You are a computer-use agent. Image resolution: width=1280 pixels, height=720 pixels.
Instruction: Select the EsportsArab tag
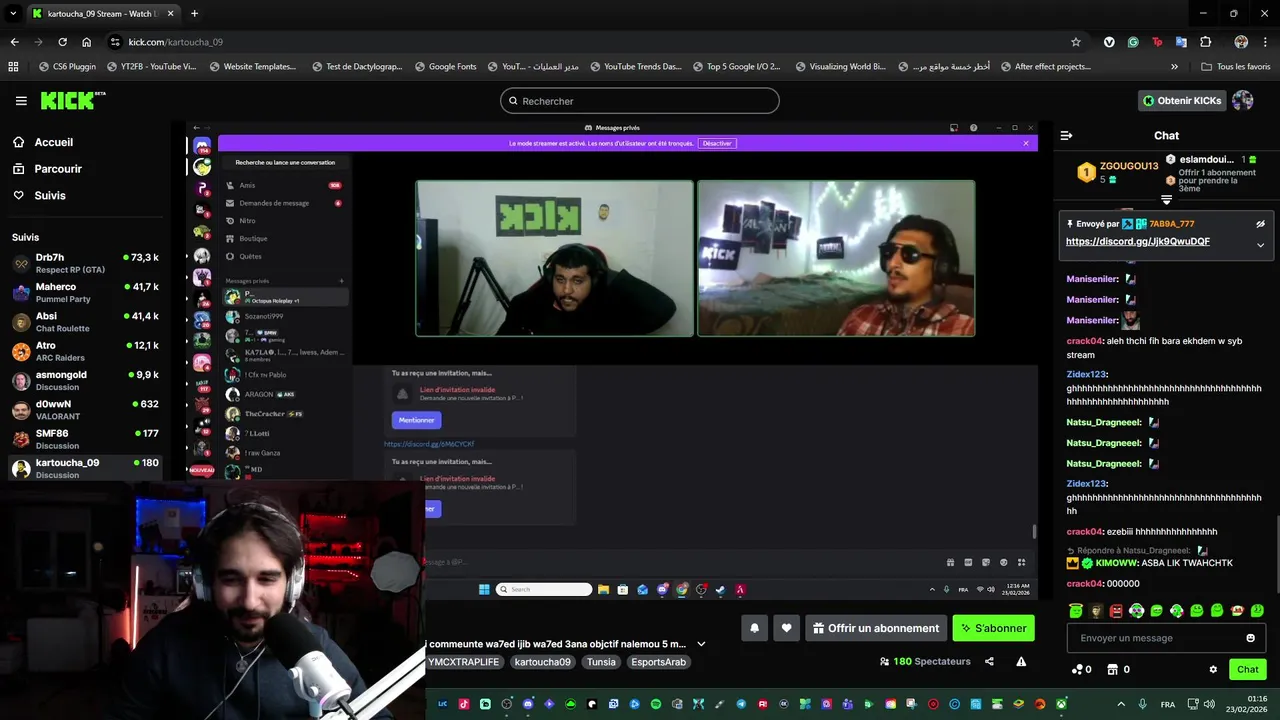tap(658, 662)
